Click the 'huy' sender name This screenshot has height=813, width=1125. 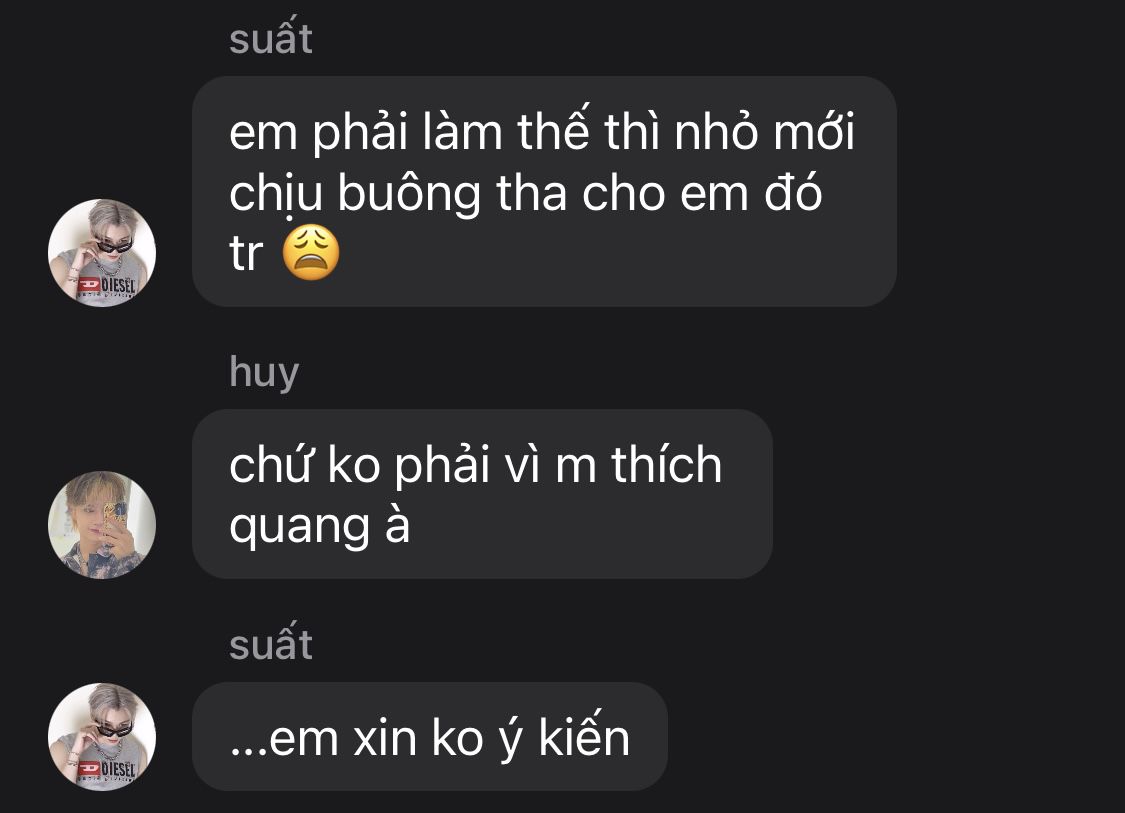(264, 372)
